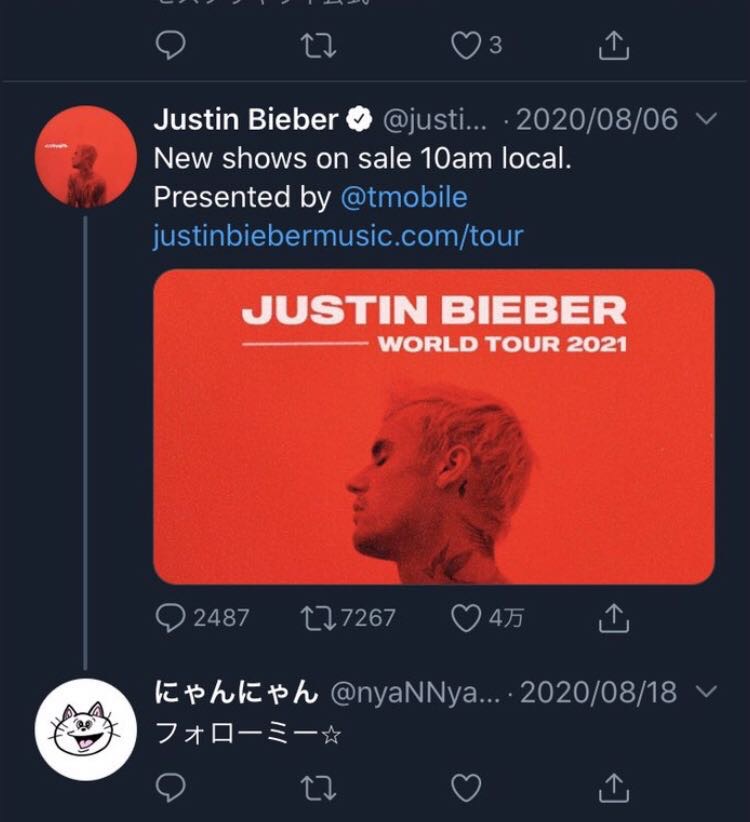This screenshot has height=822, width=750.
Task: Reply to the にゃんにゃん tweet
Action: click(x=173, y=788)
